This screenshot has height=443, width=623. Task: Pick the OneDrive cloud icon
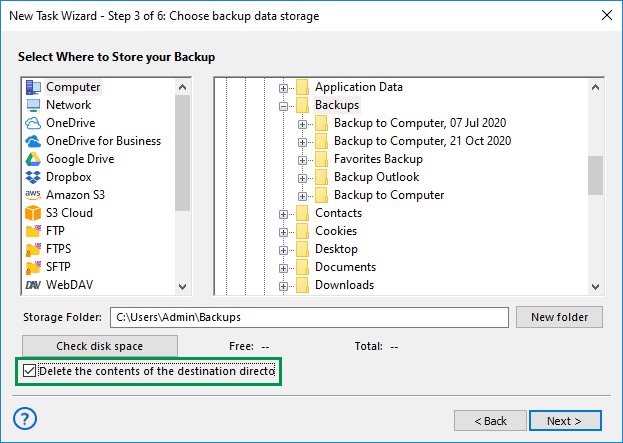click(x=33, y=123)
